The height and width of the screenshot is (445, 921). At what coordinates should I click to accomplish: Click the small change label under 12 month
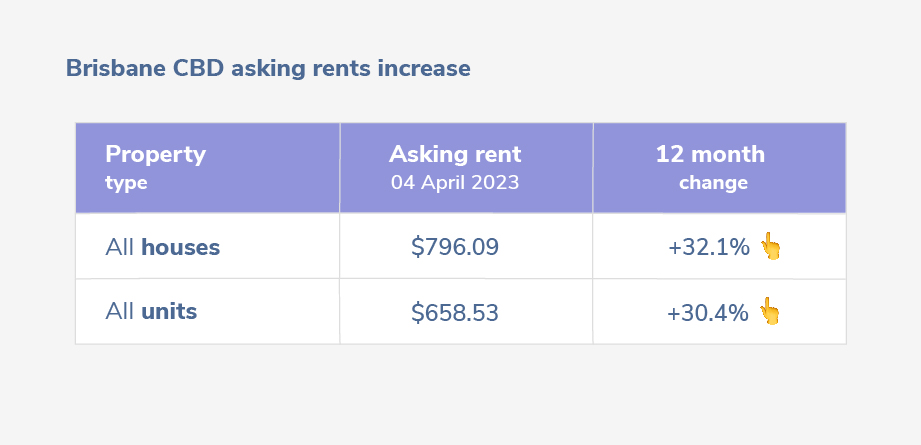pos(714,183)
